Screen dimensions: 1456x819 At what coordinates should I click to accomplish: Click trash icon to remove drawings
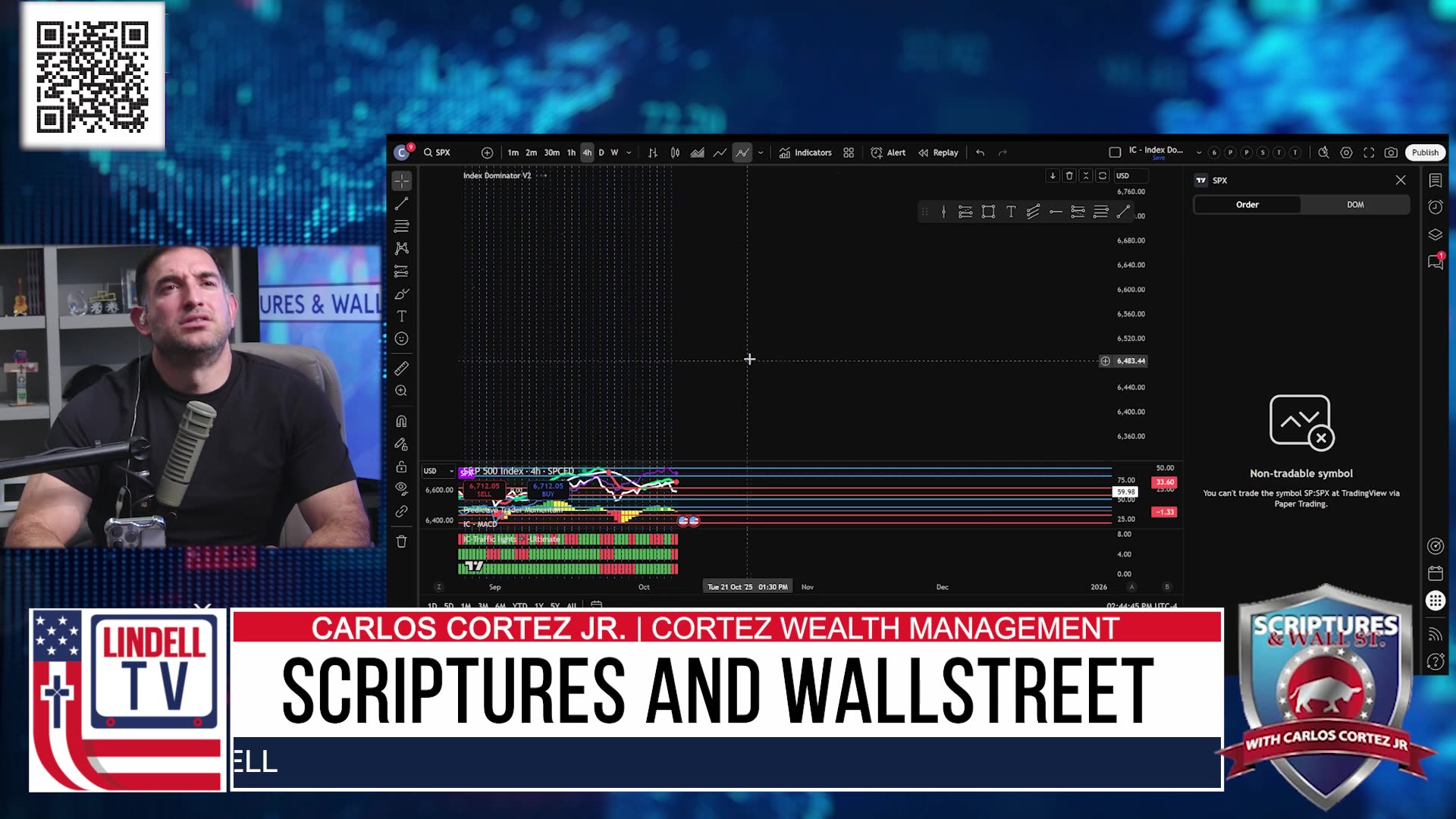click(x=401, y=541)
